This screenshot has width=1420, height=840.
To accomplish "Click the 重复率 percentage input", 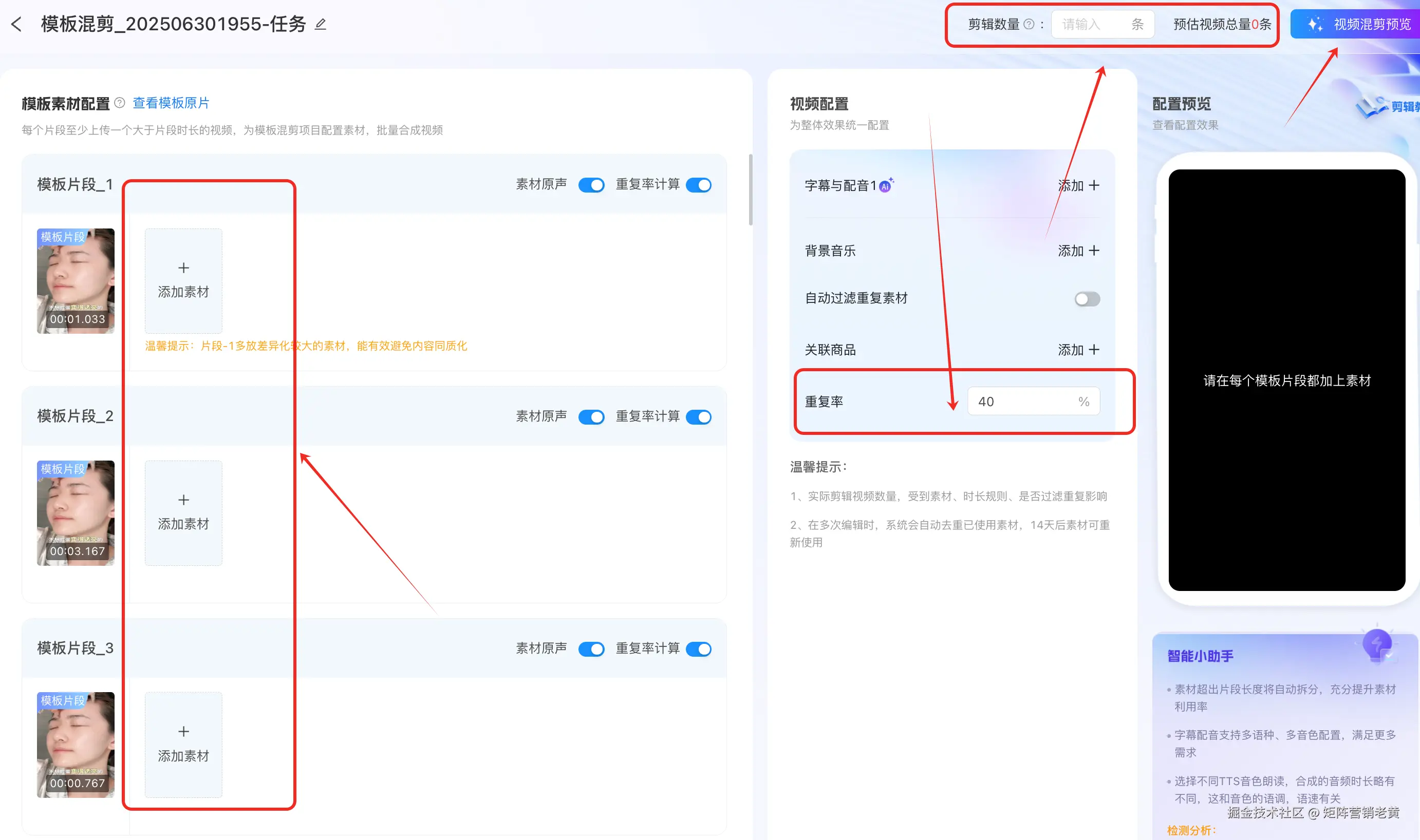I will click(1033, 402).
